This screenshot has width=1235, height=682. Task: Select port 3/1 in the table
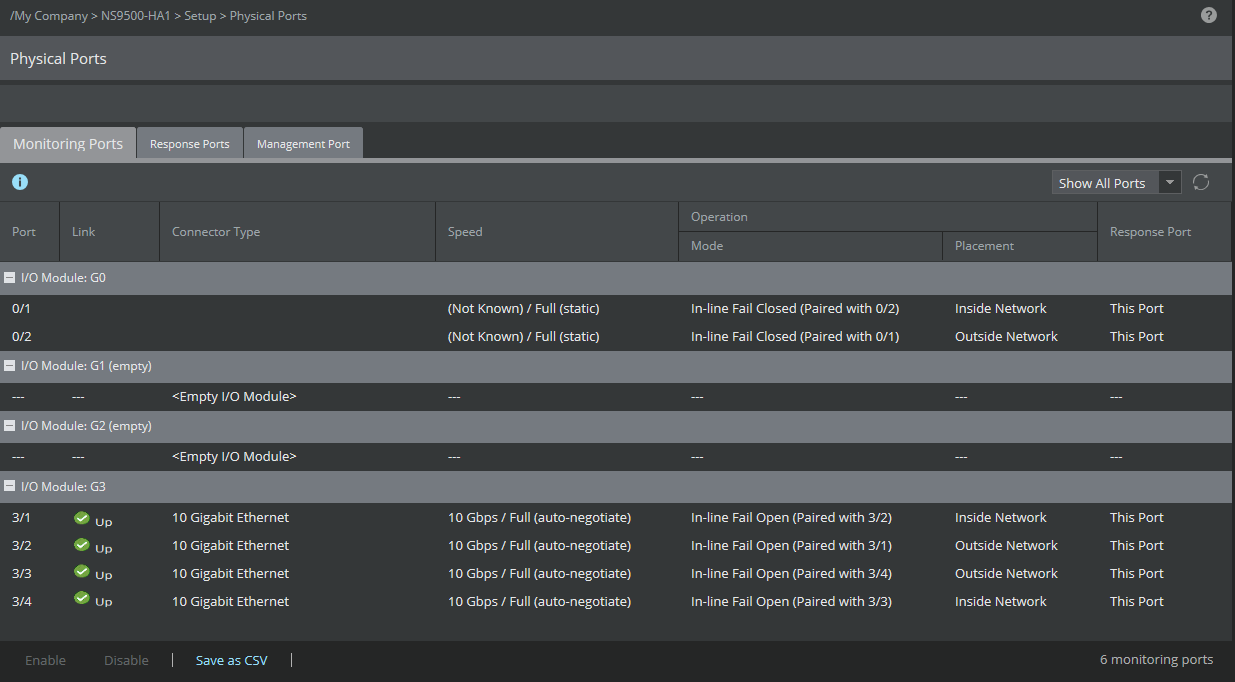click(x=616, y=518)
